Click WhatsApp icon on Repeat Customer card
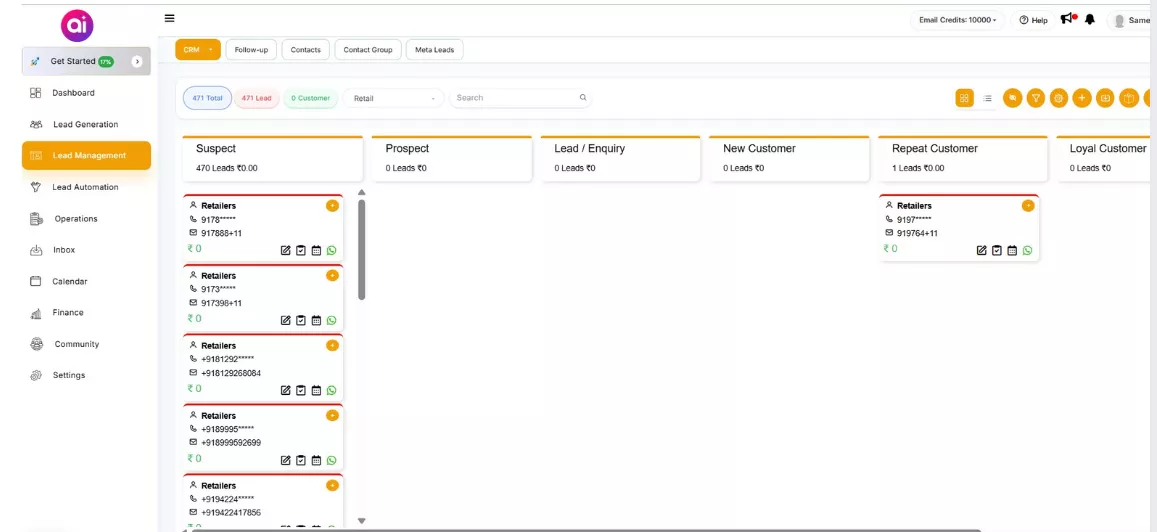This screenshot has width=1157, height=532. coord(1027,251)
